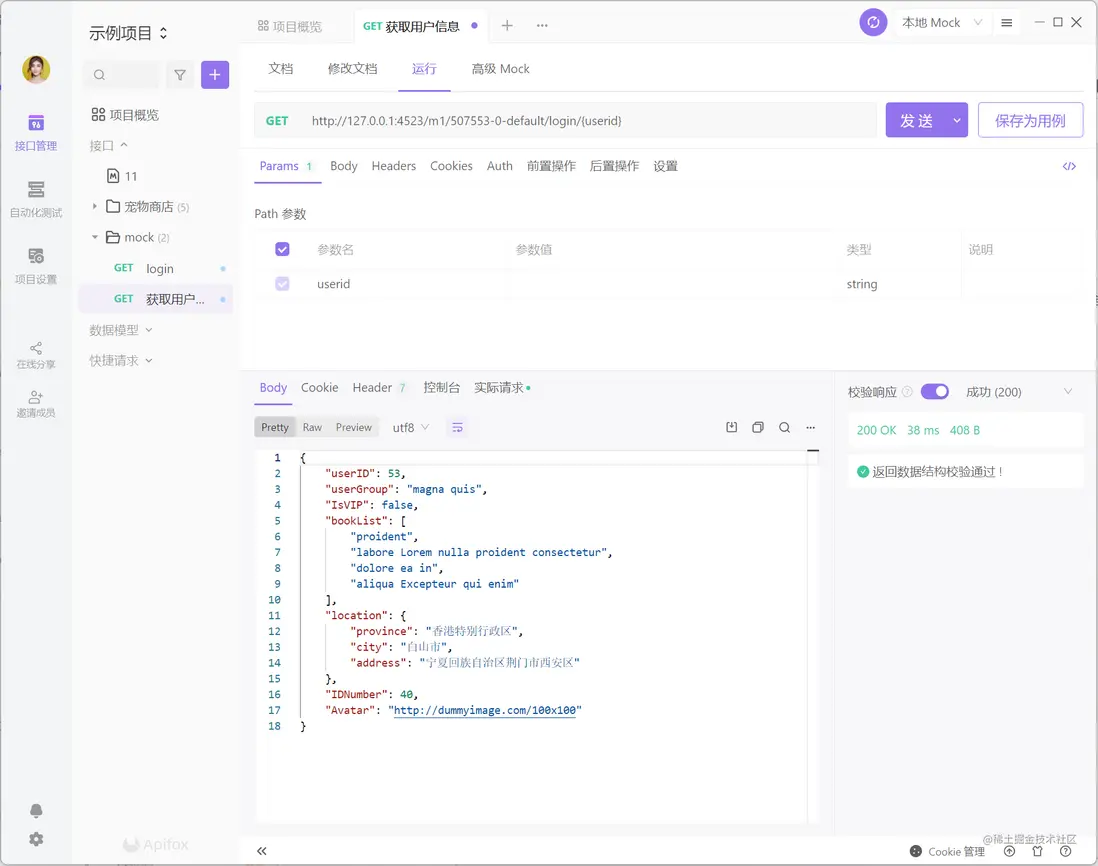Open settings gear in sidebar bottom
1098x866 pixels.
(36, 839)
